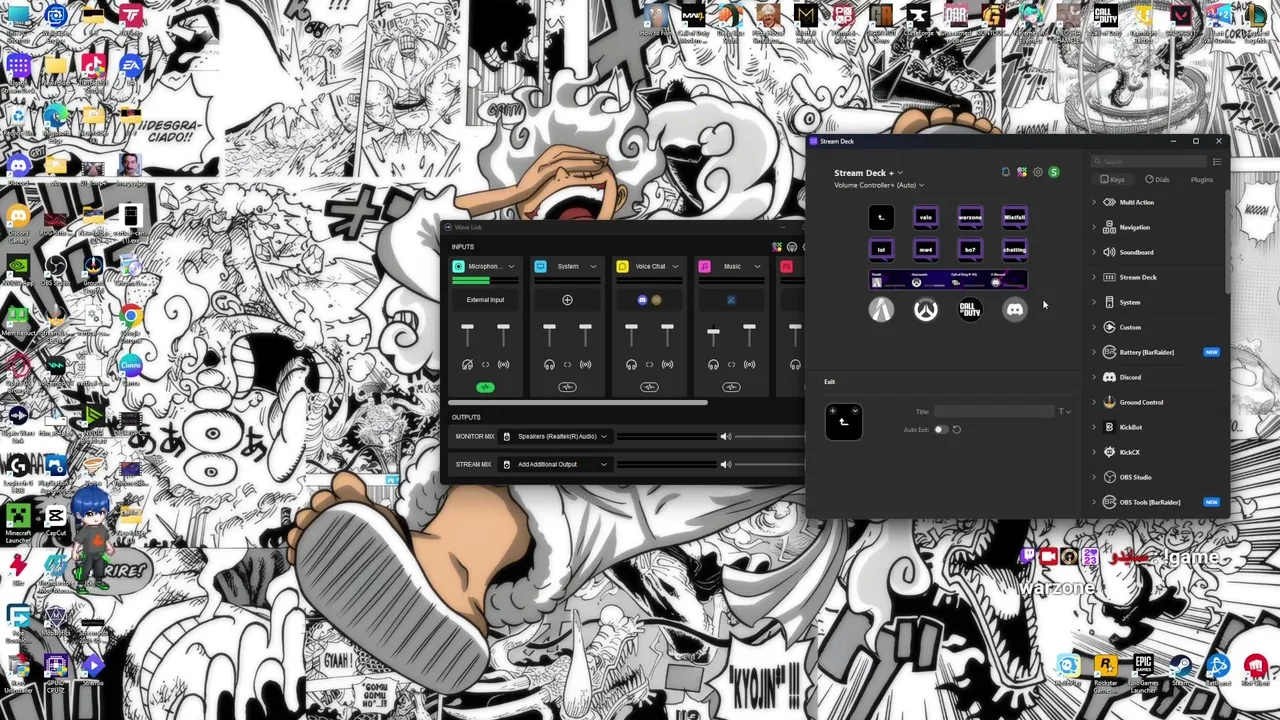The height and width of the screenshot is (720, 1280).
Task: Open Navigation actions category
Action: click(x=1135, y=227)
